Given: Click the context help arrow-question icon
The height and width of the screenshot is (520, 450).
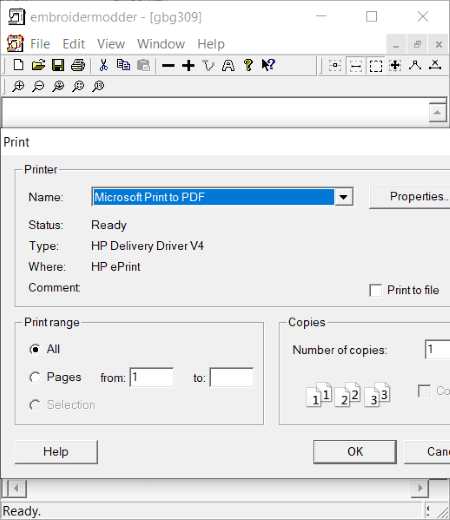Looking at the screenshot, I should 268,65.
